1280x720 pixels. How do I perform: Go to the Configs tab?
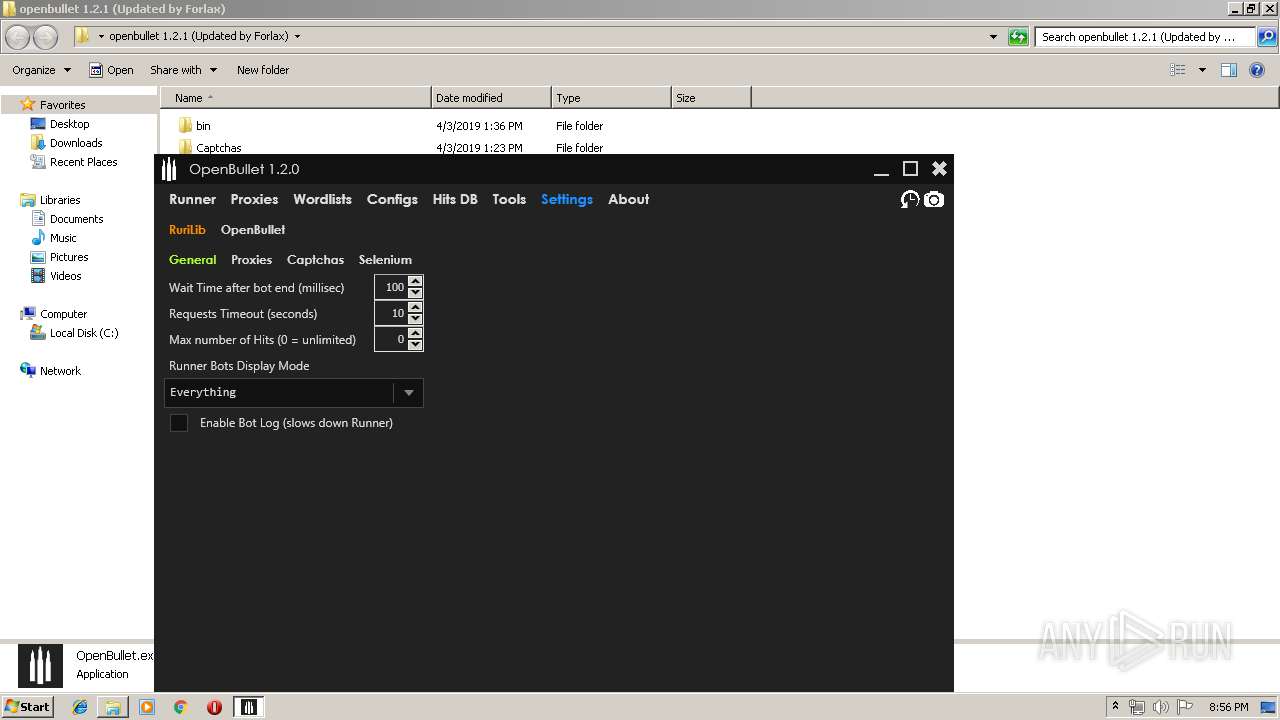point(392,199)
